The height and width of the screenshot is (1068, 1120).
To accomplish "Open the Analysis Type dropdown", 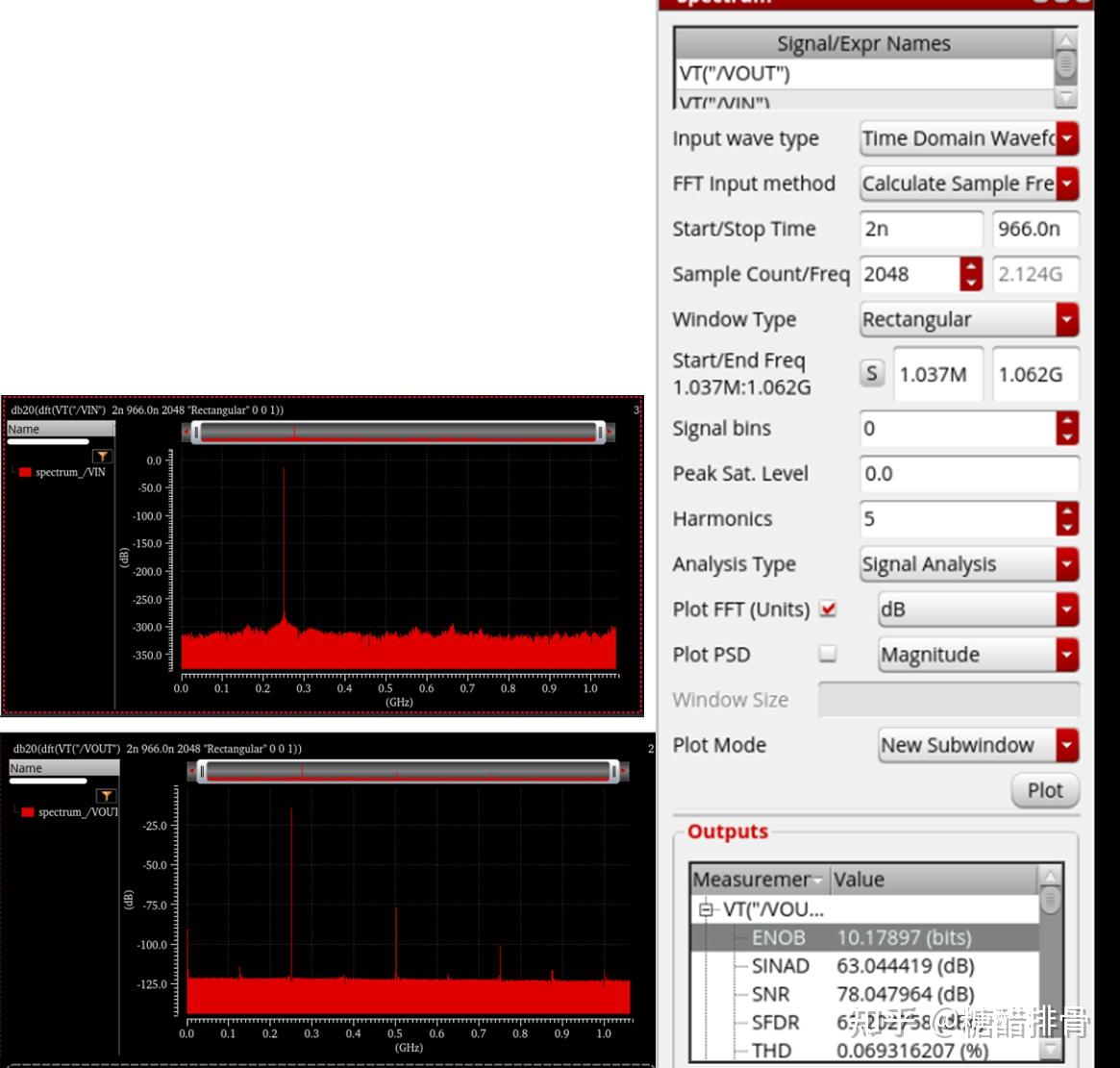I will [969, 564].
